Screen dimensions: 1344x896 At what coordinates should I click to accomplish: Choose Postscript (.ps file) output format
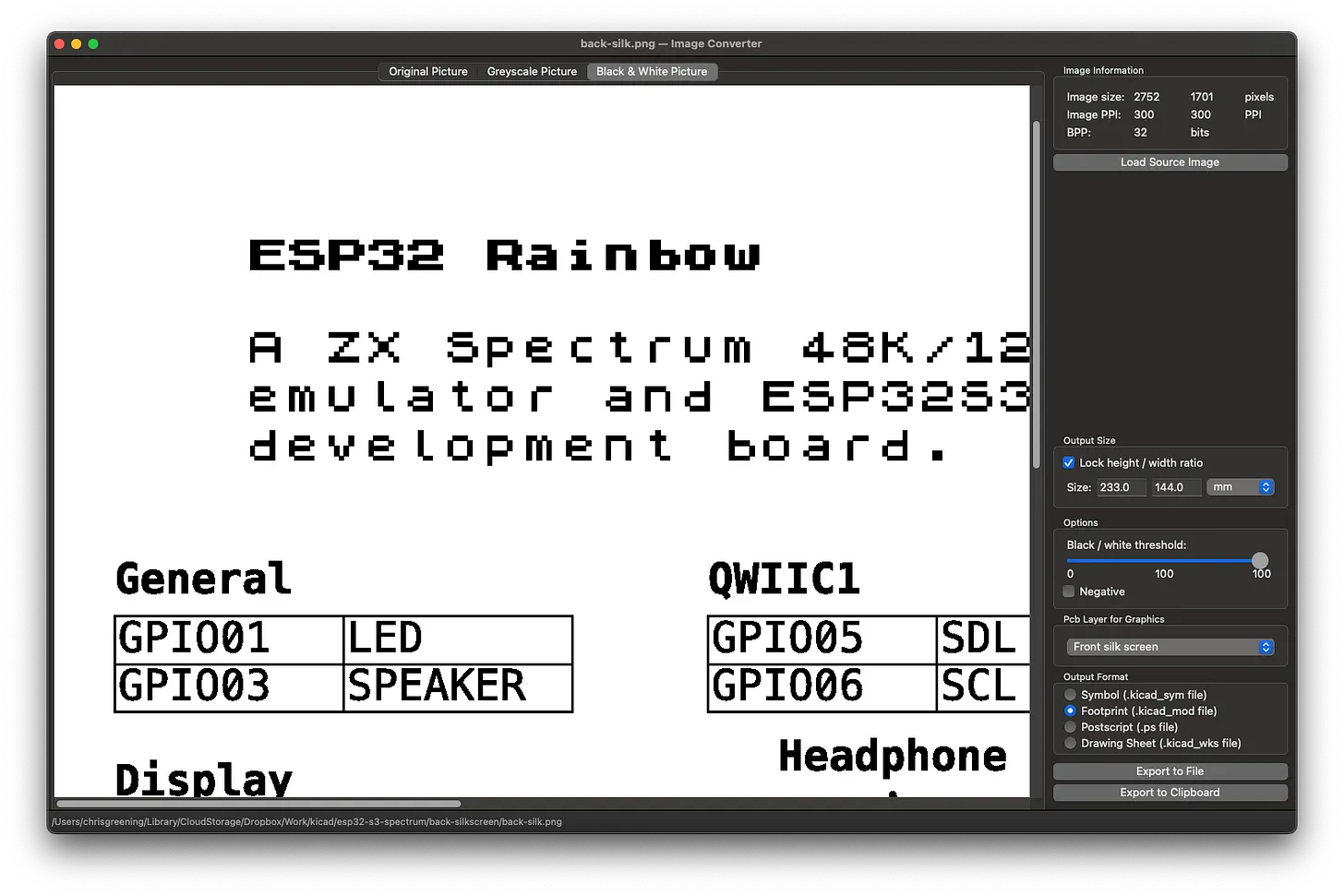tap(1071, 727)
